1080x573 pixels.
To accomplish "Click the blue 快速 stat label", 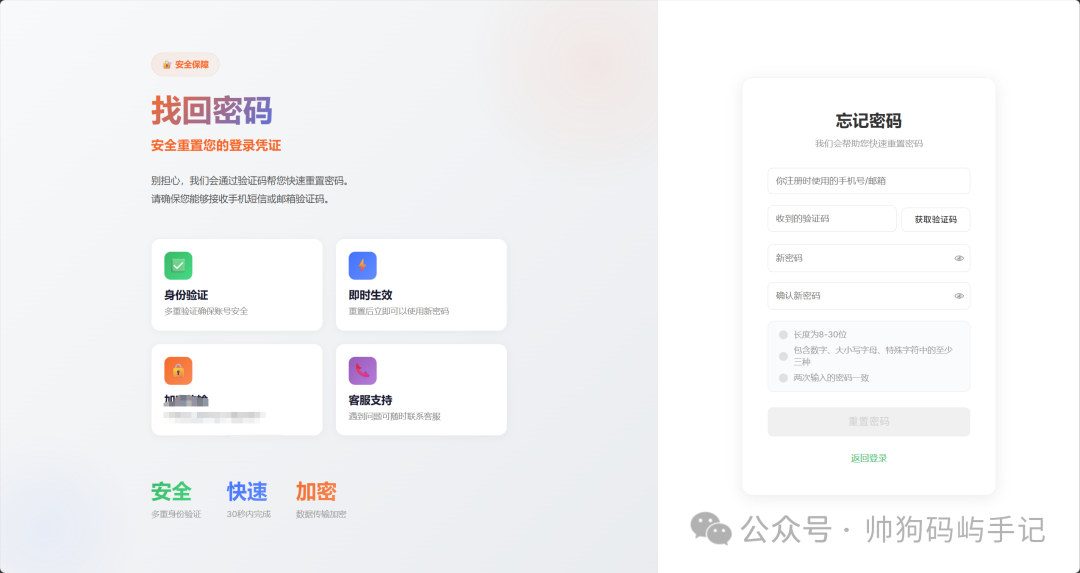I will click(247, 492).
